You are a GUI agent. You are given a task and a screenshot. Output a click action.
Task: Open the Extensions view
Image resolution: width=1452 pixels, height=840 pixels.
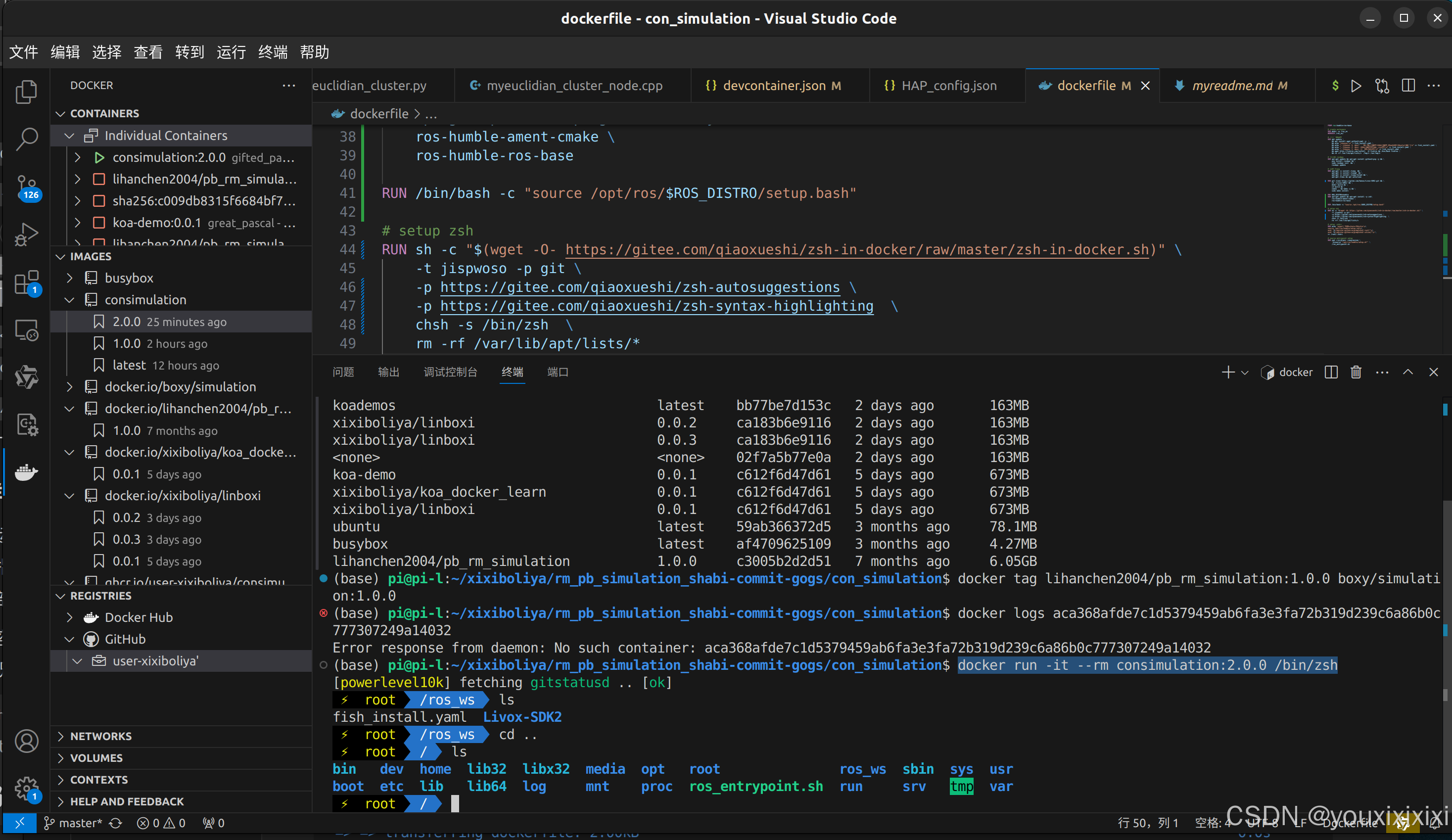click(x=26, y=283)
